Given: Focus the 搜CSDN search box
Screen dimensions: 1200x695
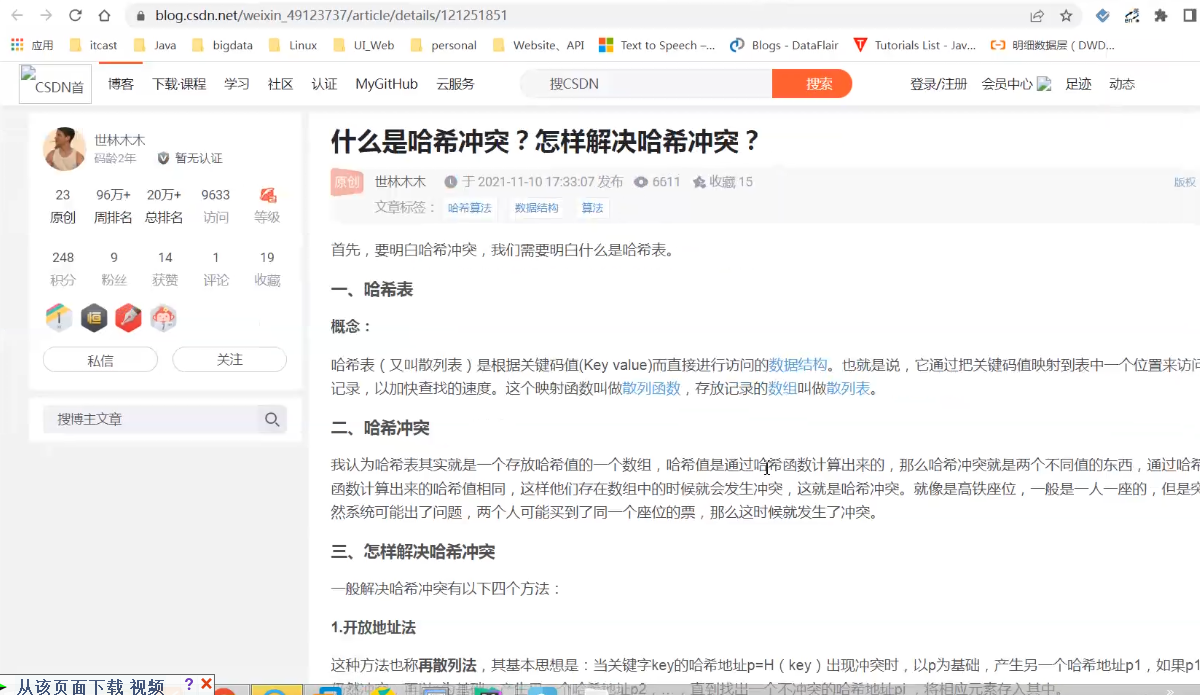Looking at the screenshot, I should click(x=646, y=84).
